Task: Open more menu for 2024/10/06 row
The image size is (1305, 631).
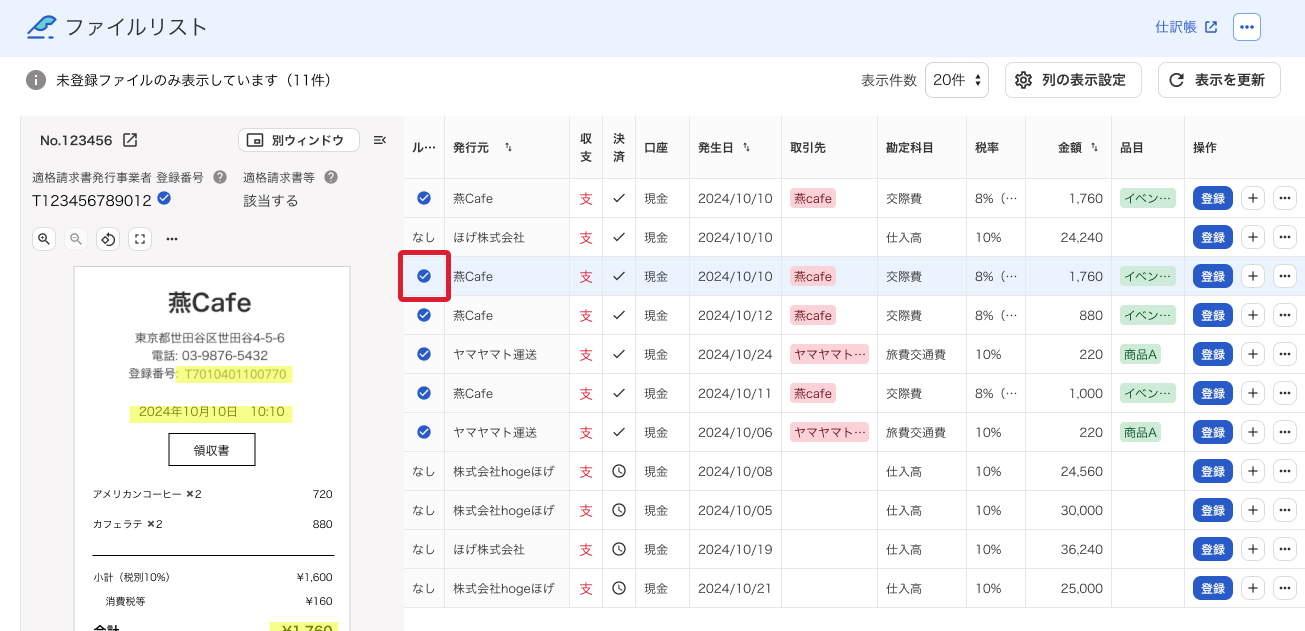Action: pyautogui.click(x=1285, y=432)
